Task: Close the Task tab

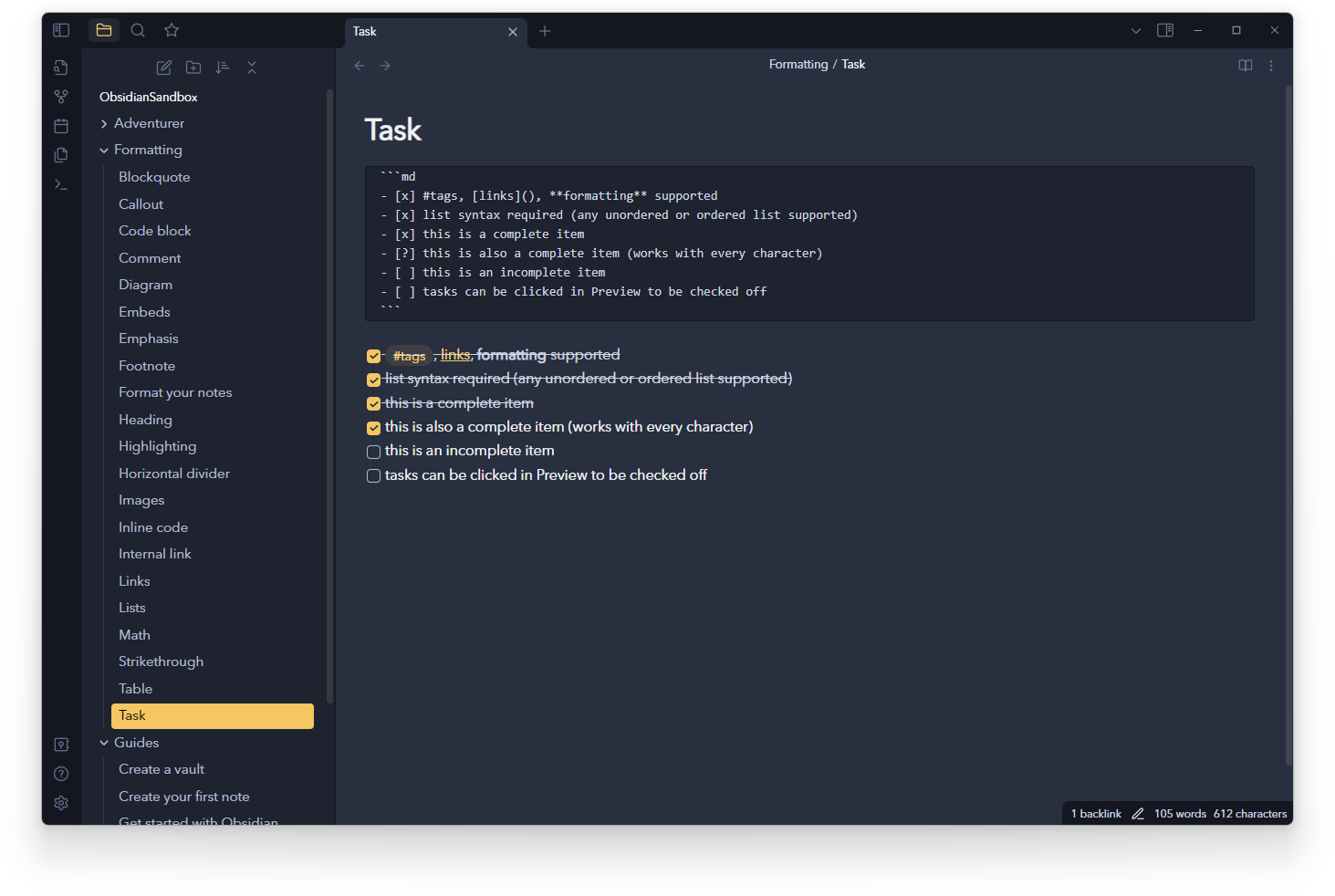Action: [513, 32]
